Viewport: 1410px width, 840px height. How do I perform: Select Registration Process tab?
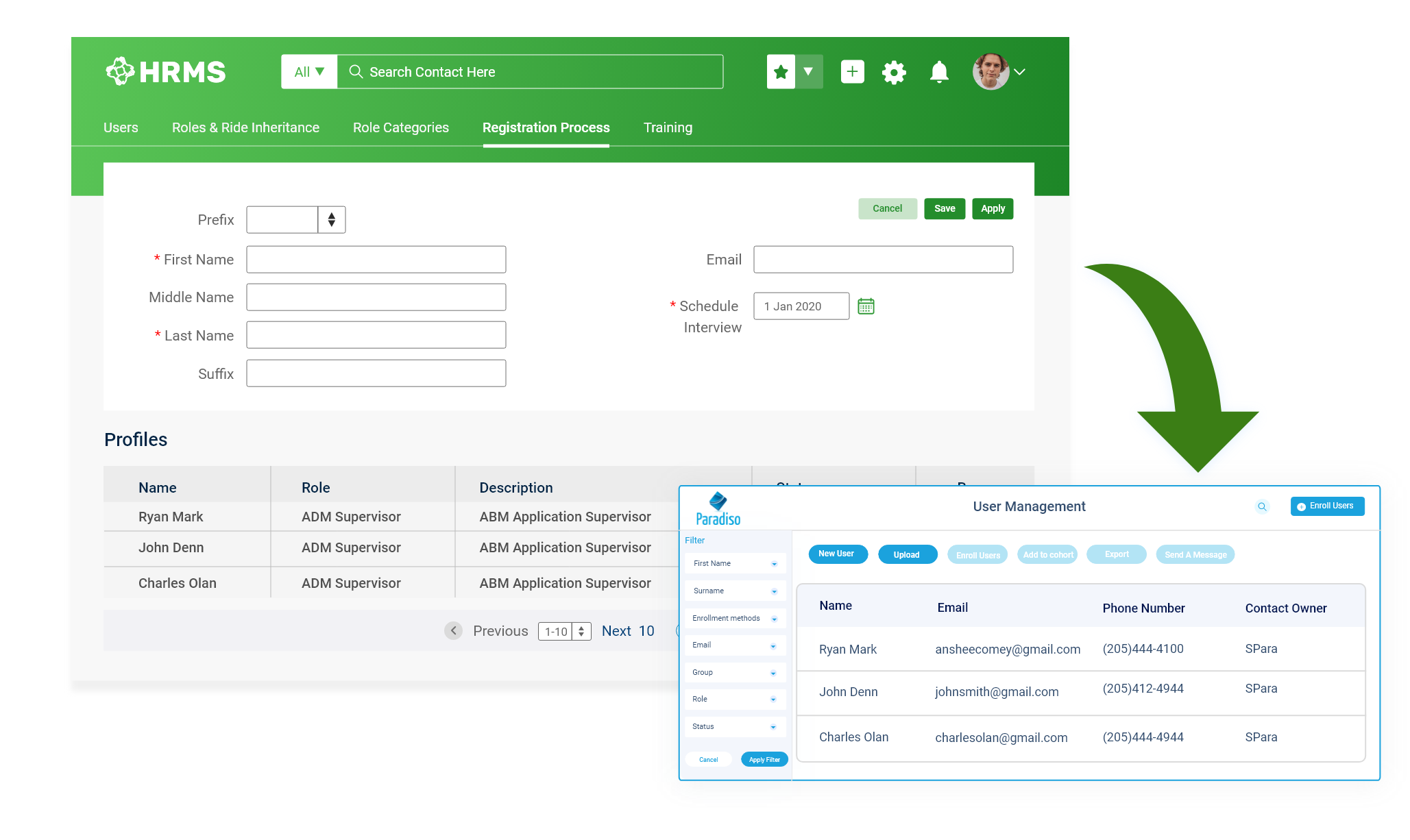pos(546,127)
